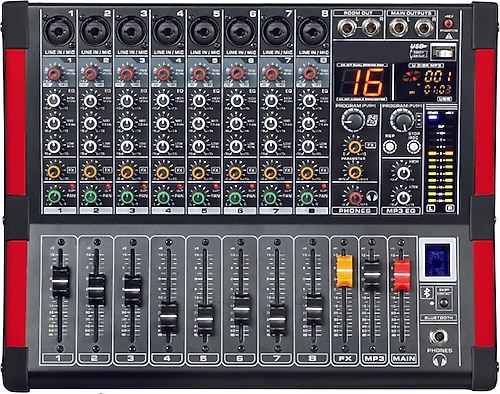Click the headphone icon beside PHONES knob
The height and width of the screenshot is (394, 500).
pos(372,196)
